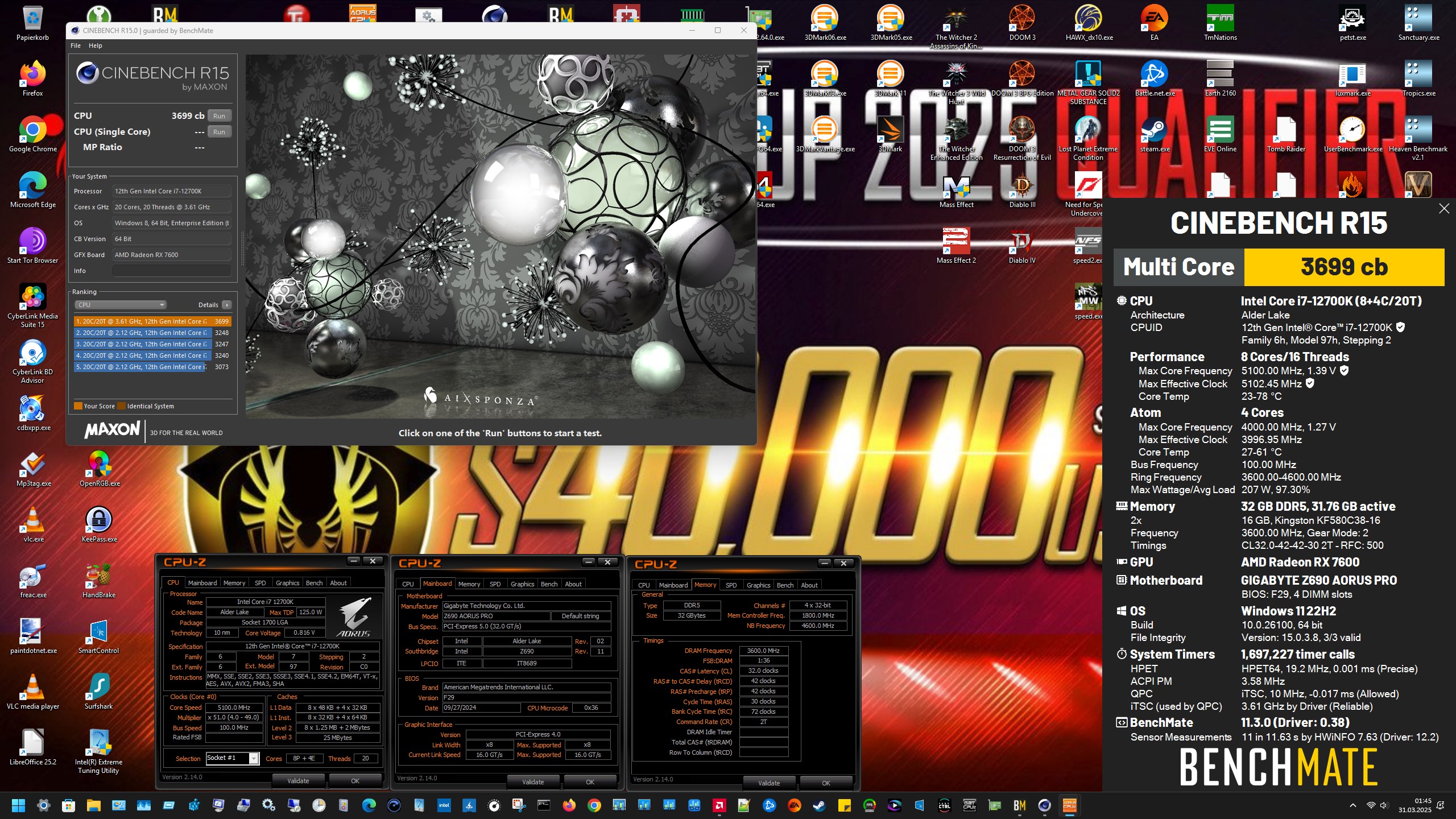Image resolution: width=1456 pixels, height=819 pixels.
Task: Open Caches-side Graphics tab in CPU-Z CPU-tab window
Action: (x=287, y=583)
